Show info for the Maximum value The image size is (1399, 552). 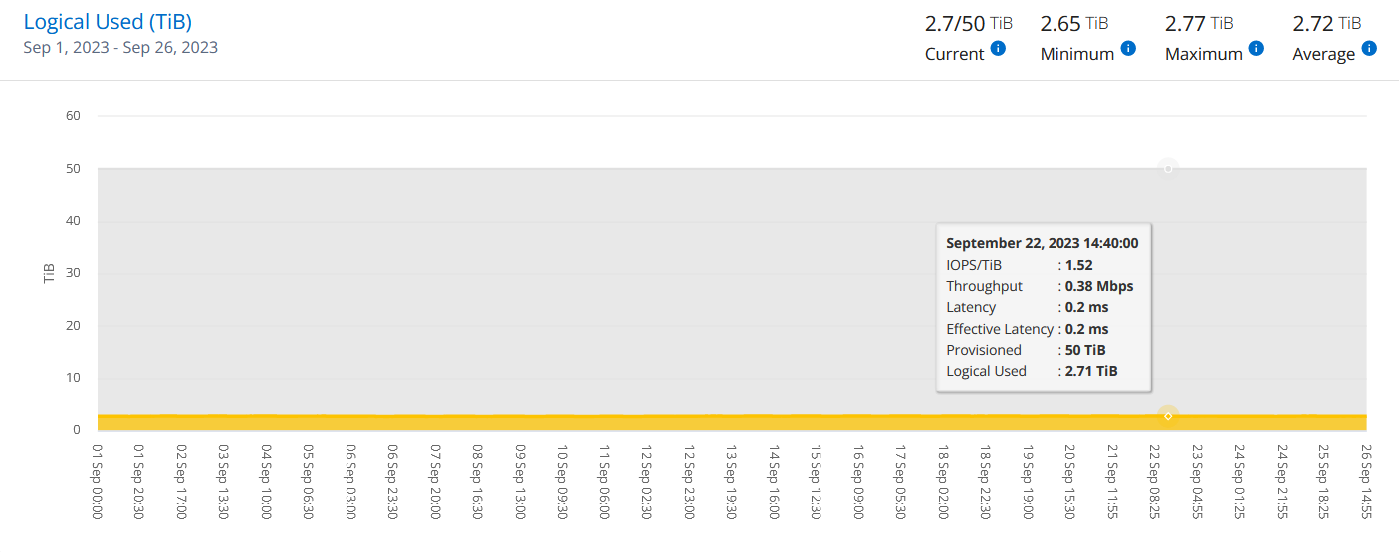point(1256,48)
